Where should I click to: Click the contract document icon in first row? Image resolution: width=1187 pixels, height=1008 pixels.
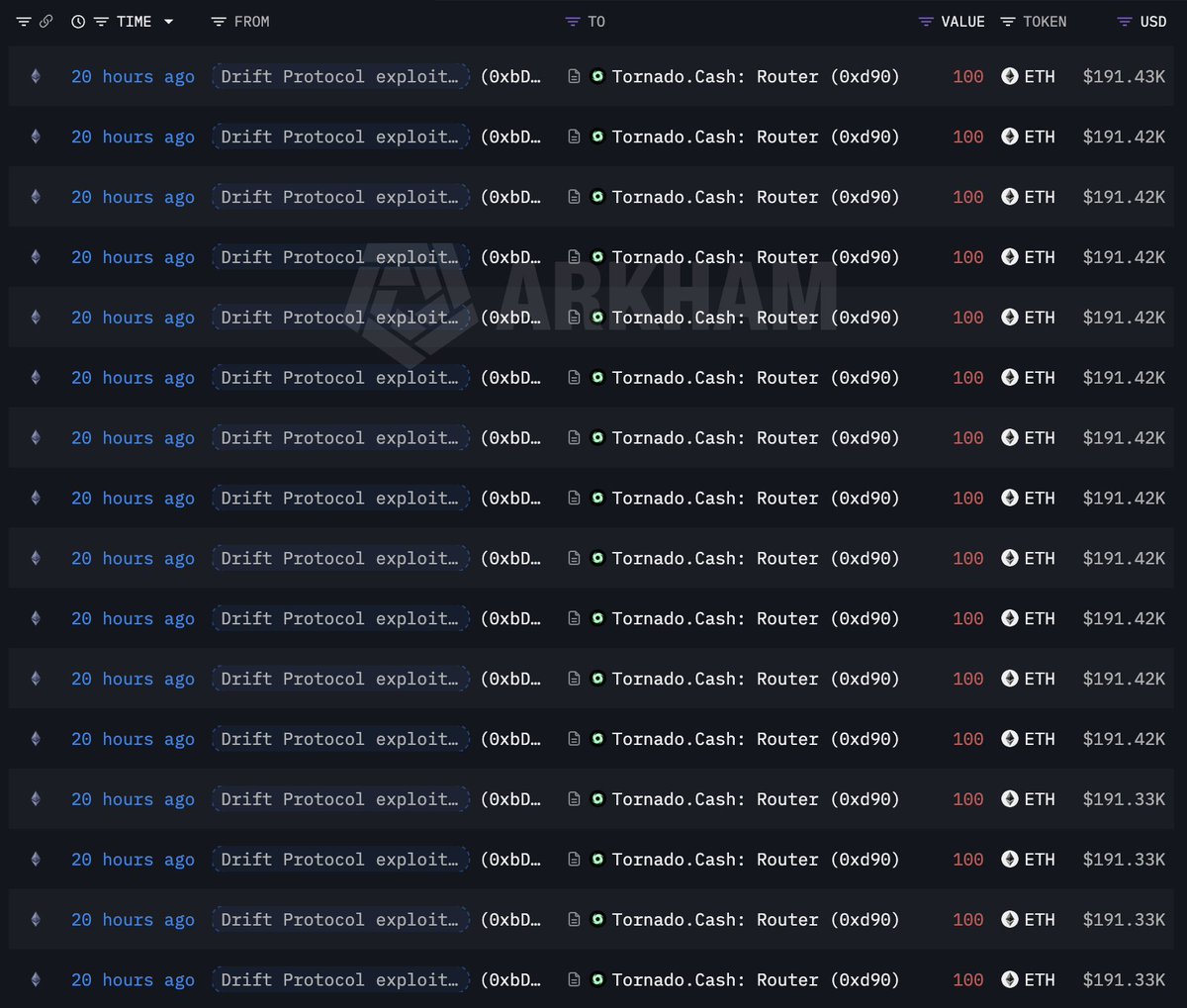(x=574, y=76)
